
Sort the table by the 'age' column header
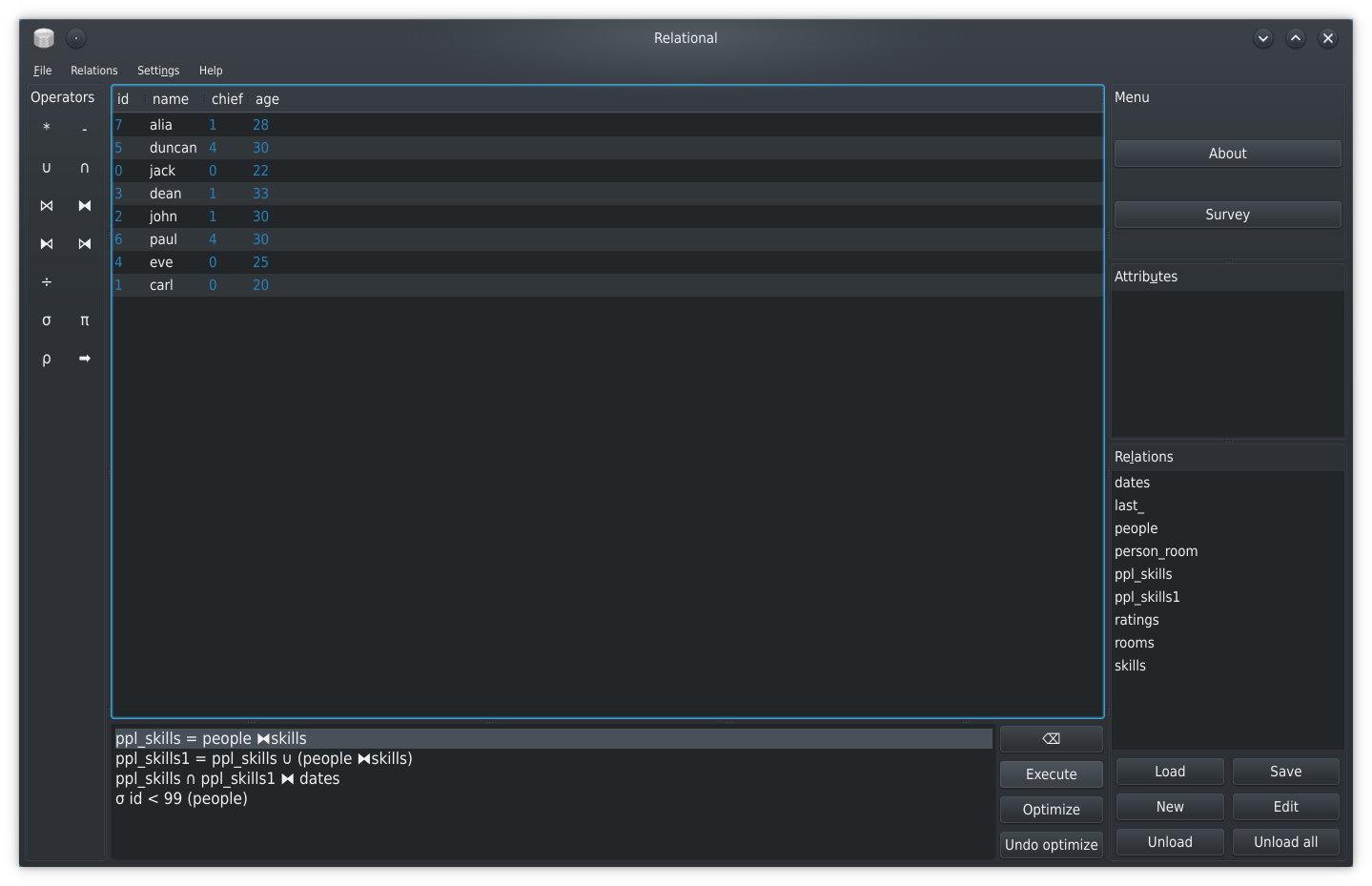pos(267,99)
